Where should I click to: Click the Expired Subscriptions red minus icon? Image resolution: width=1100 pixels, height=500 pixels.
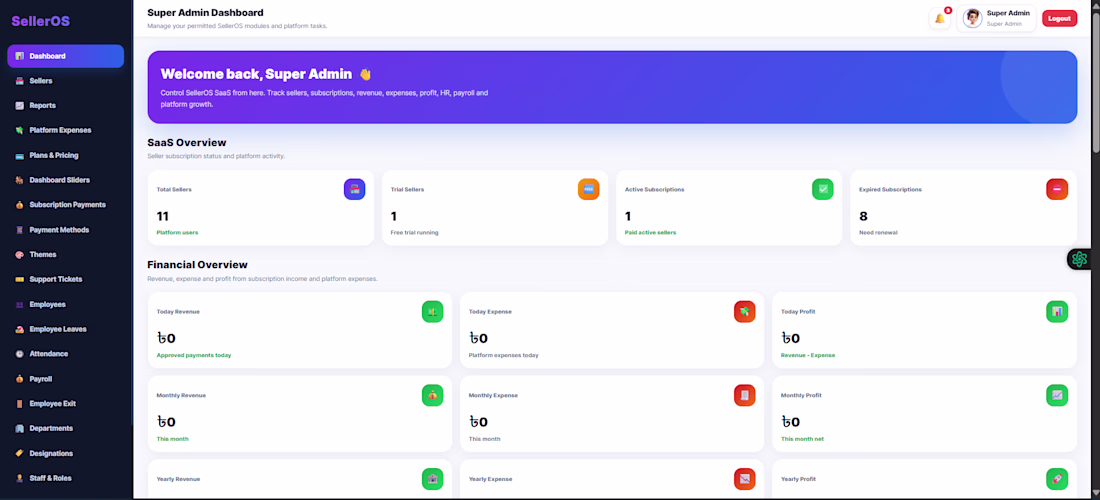1057,189
